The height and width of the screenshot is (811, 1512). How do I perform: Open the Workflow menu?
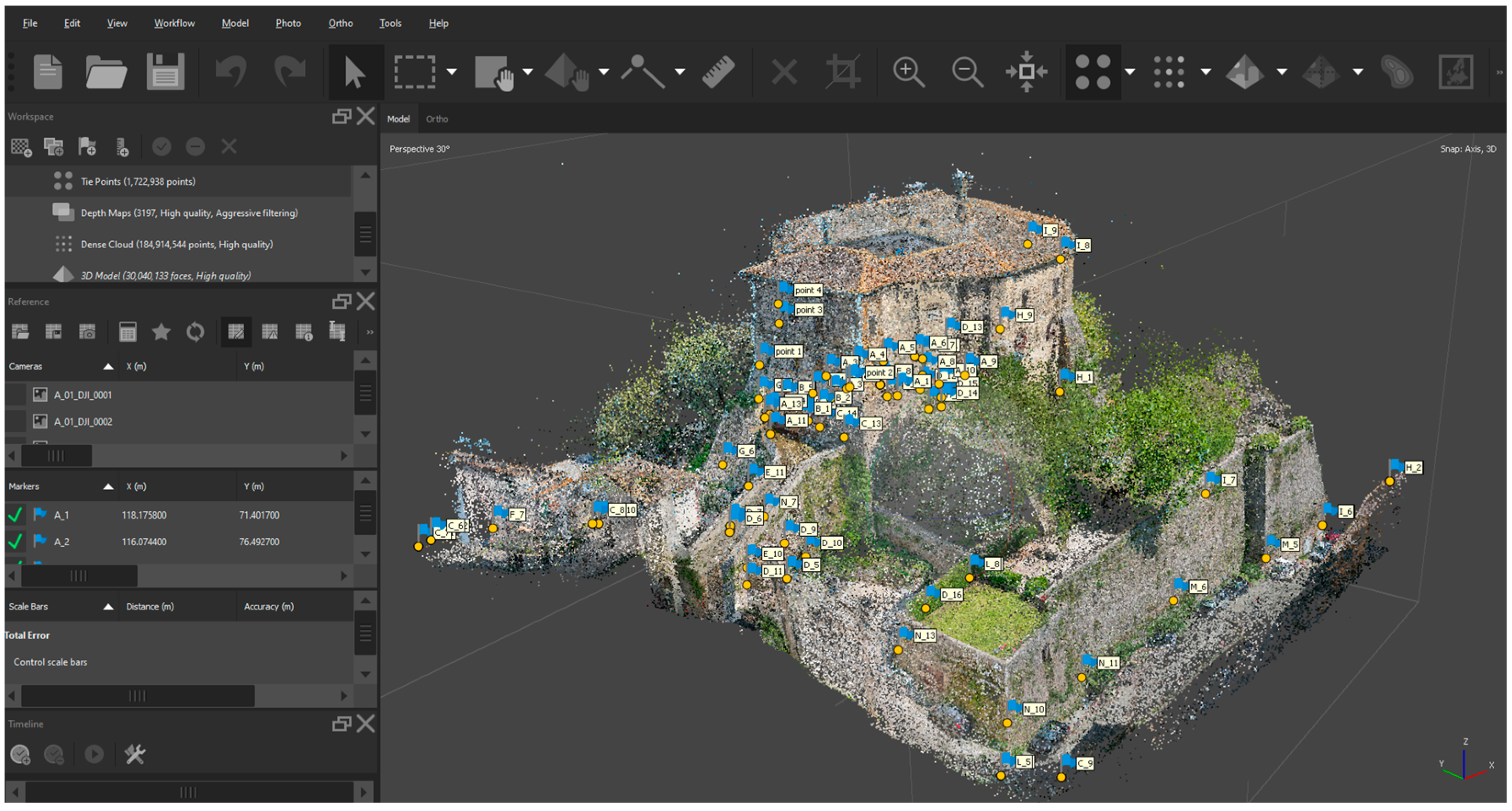(174, 23)
